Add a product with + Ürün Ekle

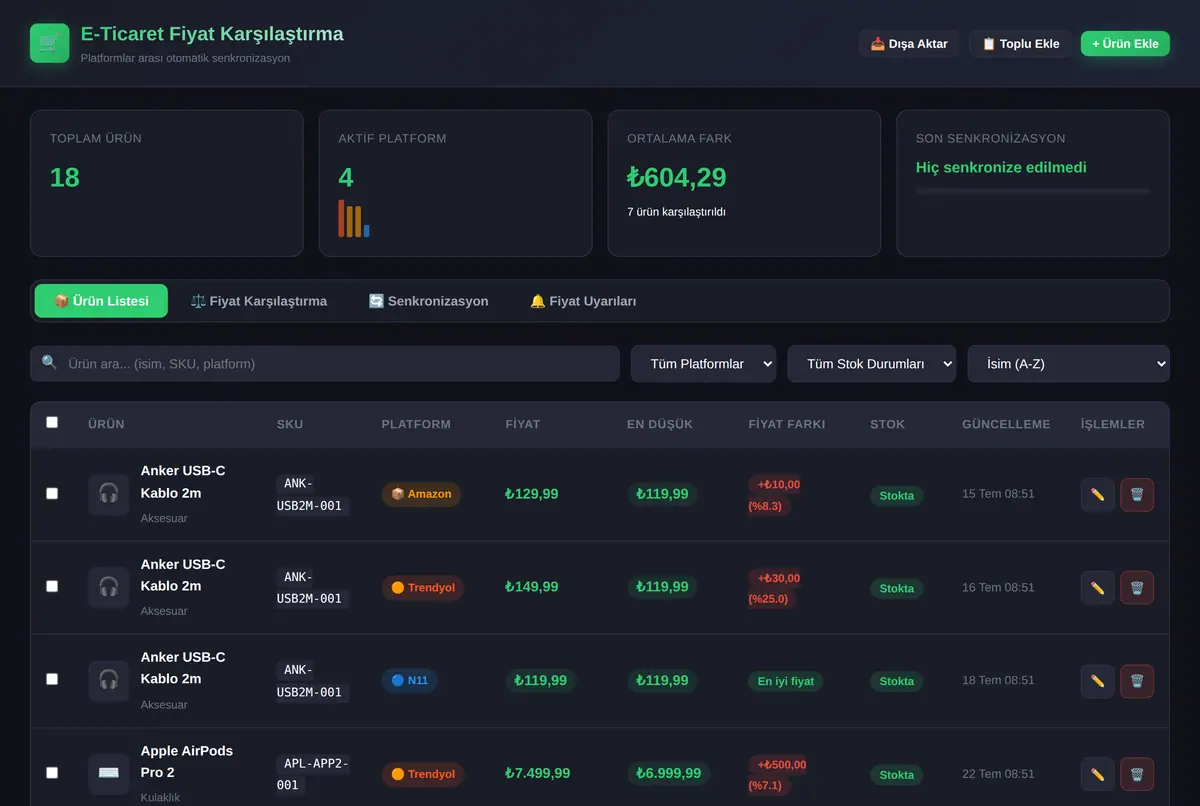click(x=1125, y=44)
